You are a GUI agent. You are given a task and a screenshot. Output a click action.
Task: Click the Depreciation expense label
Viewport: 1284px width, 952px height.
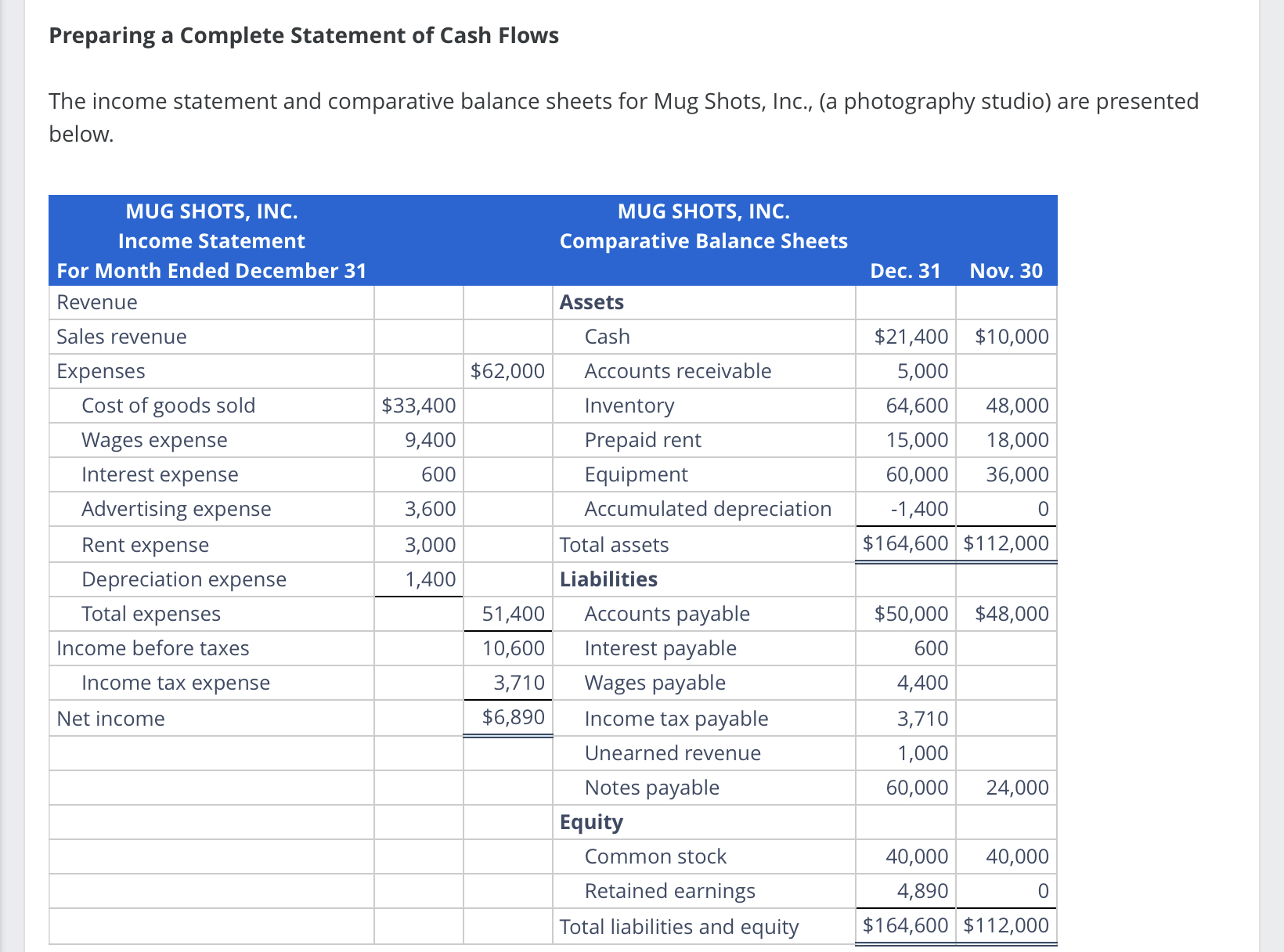(184, 579)
